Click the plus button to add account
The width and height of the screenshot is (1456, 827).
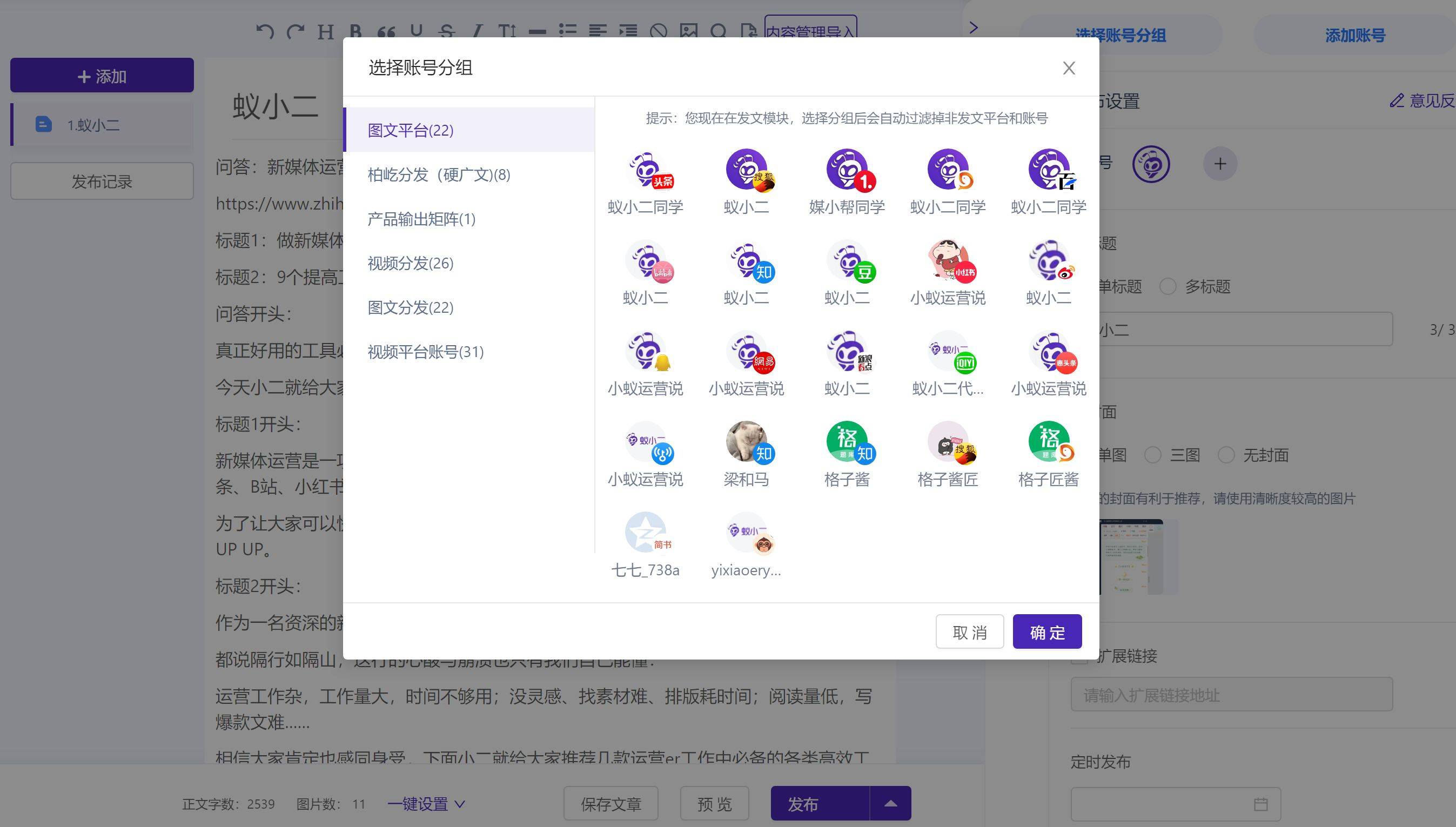1220,164
